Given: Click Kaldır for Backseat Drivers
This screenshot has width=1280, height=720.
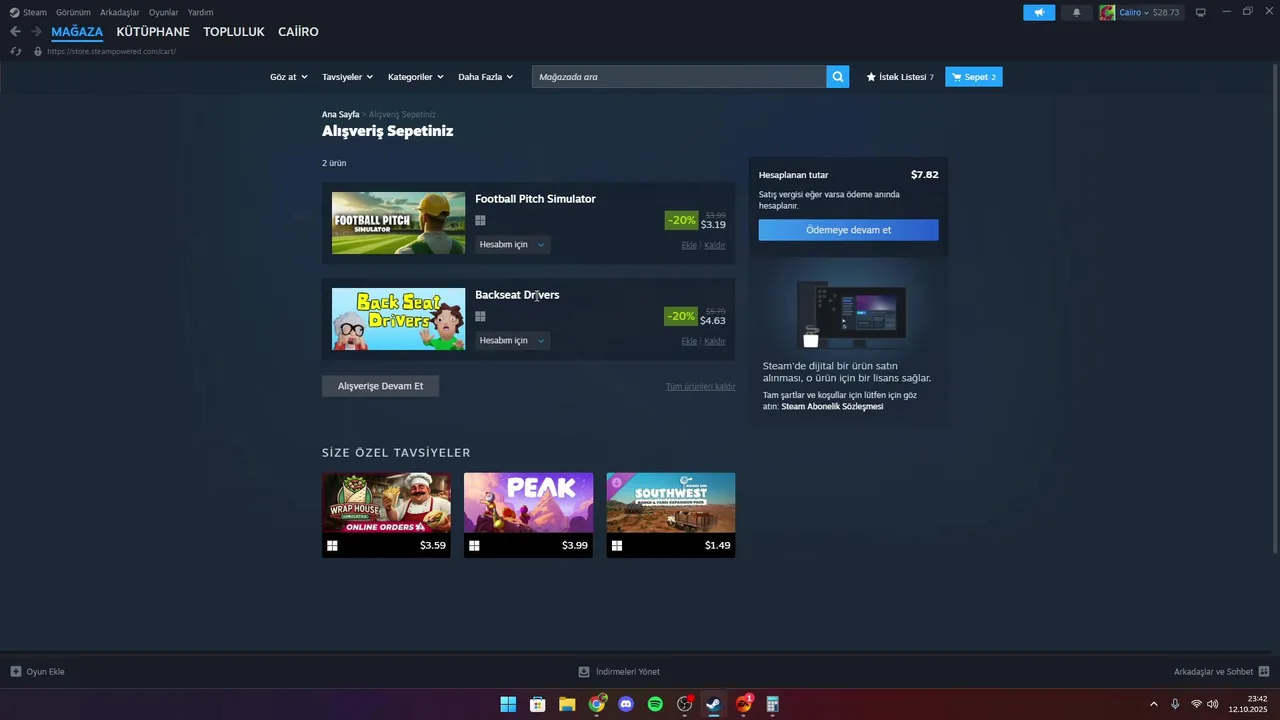Looking at the screenshot, I should (x=715, y=341).
